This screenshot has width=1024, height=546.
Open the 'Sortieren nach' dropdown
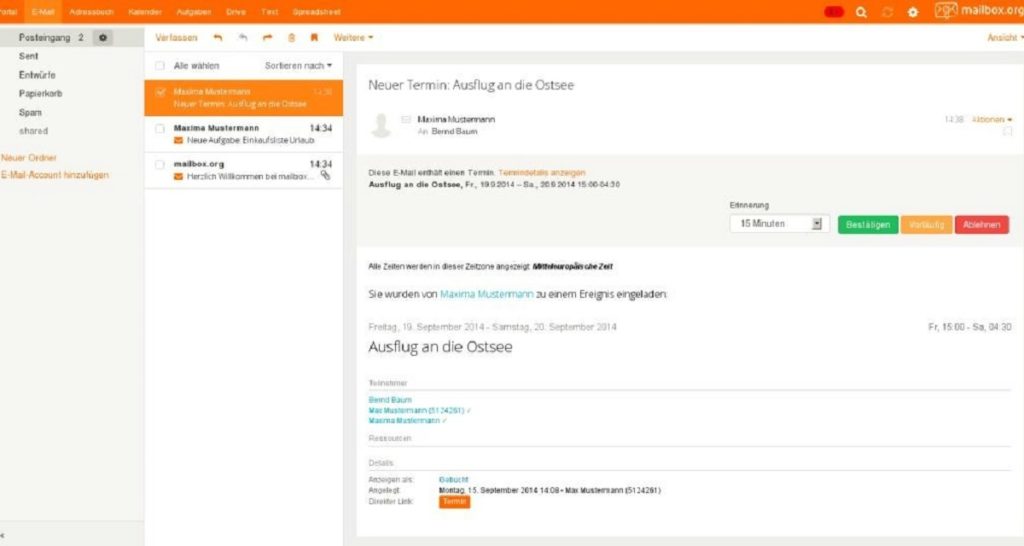[298, 65]
